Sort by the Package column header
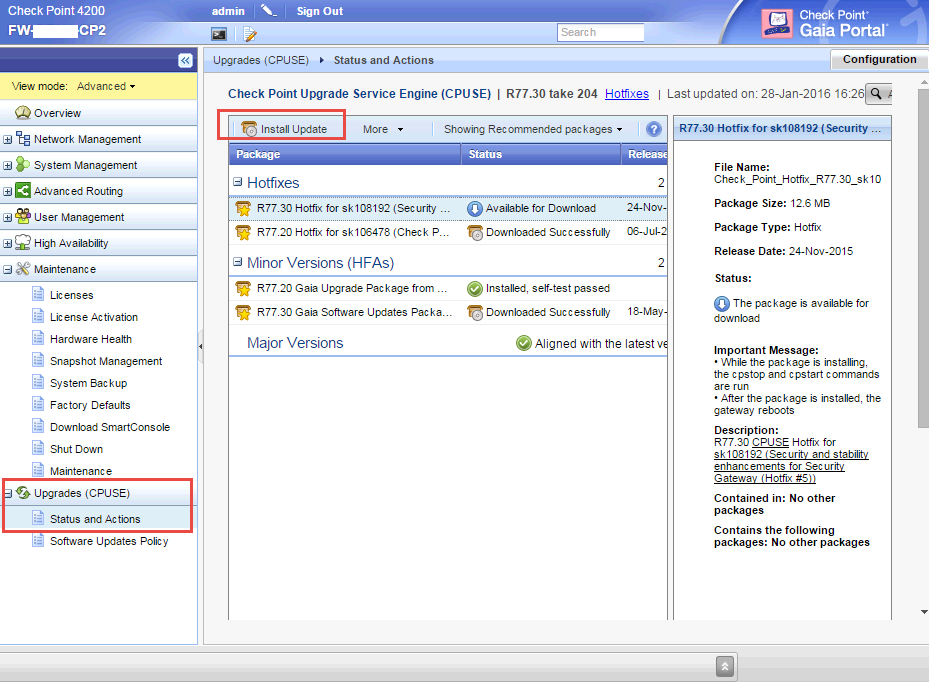Screen dimensions: 929x682 tap(345, 154)
